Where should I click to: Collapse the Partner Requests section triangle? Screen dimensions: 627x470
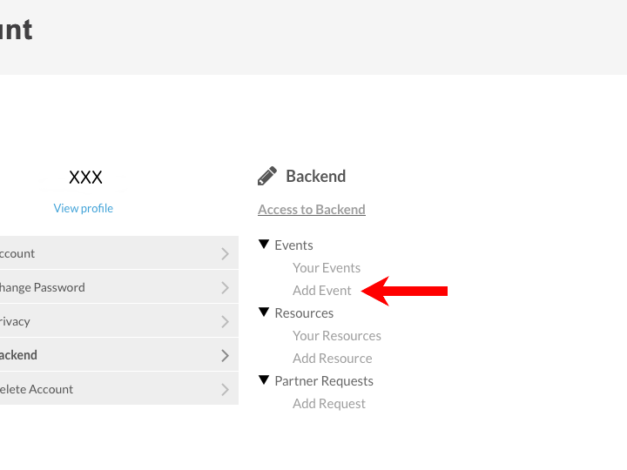[x=264, y=381]
